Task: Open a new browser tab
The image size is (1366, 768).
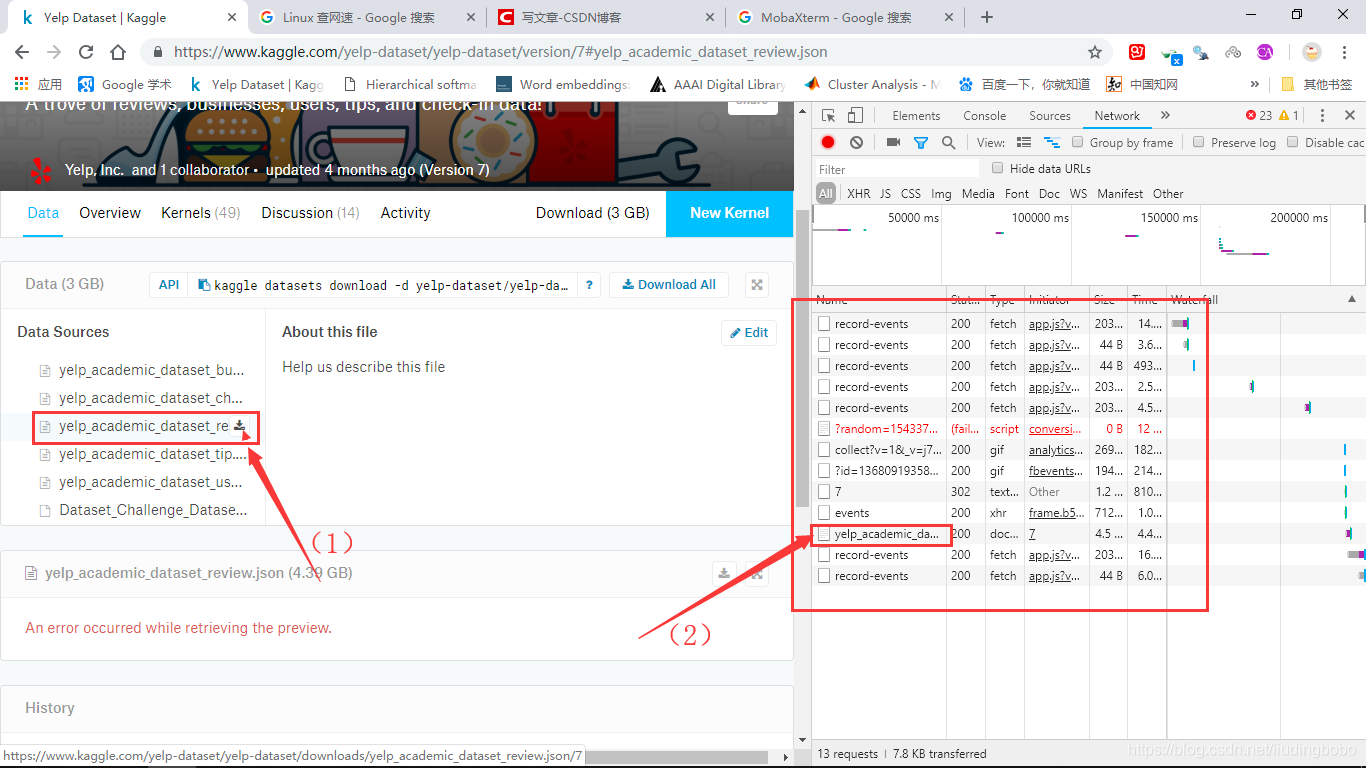Action: pos(987,17)
